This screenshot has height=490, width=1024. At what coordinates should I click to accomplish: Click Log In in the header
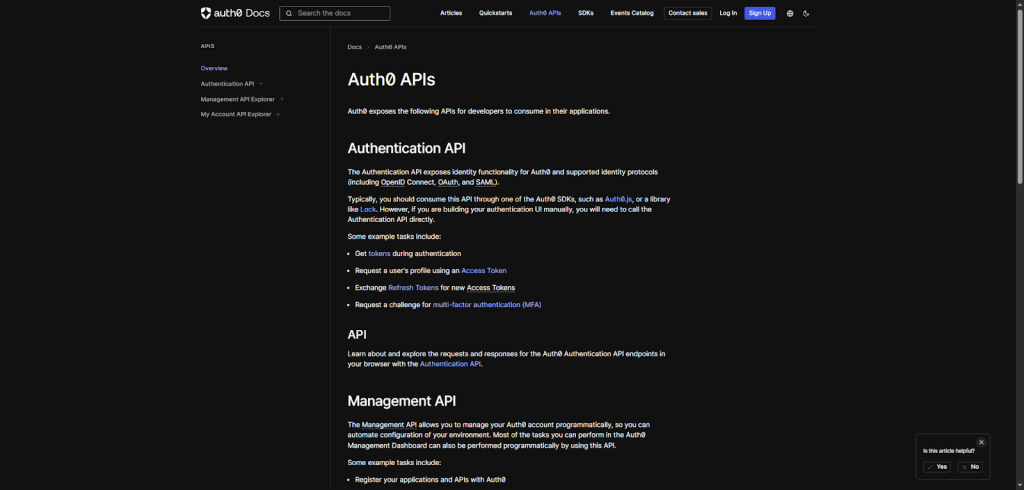click(728, 13)
